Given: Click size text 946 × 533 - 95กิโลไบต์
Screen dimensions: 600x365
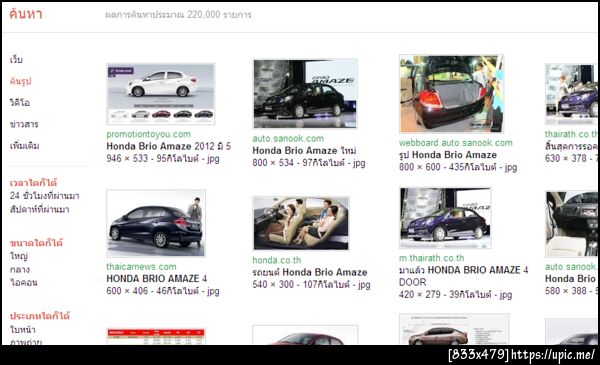Looking at the screenshot, I should pyautogui.click(x=163, y=158).
